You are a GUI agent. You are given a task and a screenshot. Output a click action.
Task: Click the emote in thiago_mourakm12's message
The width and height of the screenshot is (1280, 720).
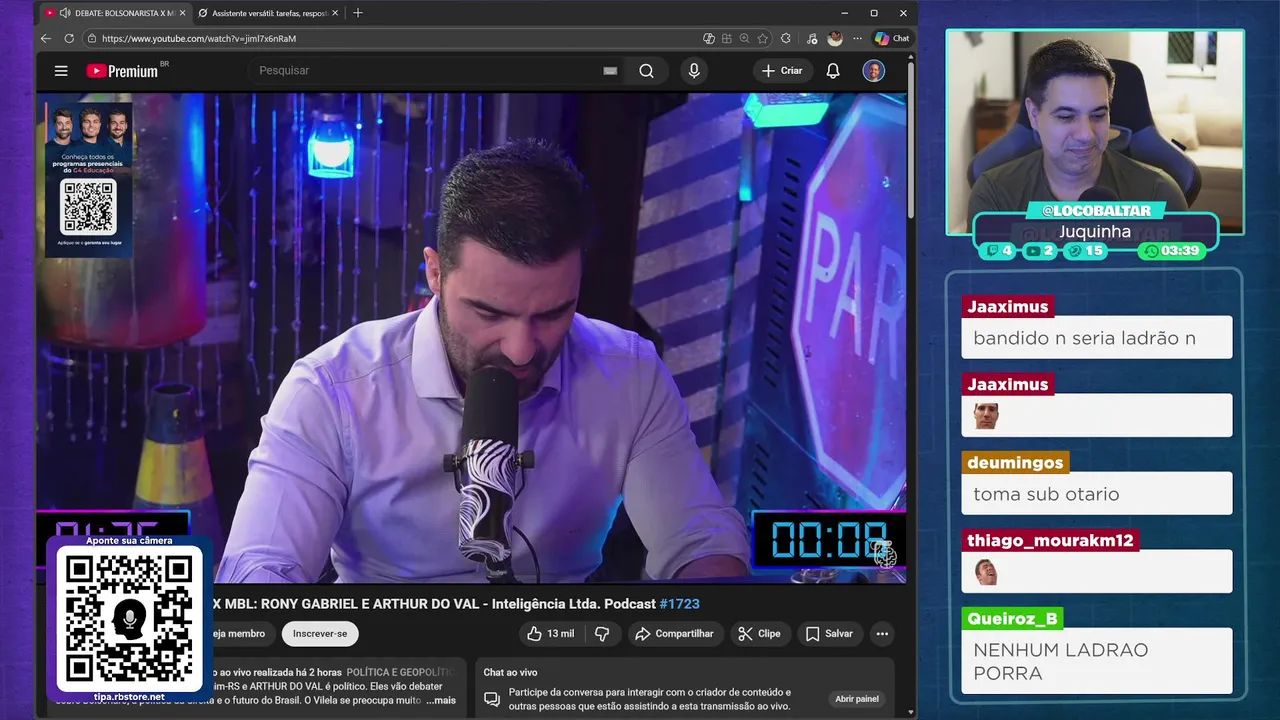click(x=986, y=572)
